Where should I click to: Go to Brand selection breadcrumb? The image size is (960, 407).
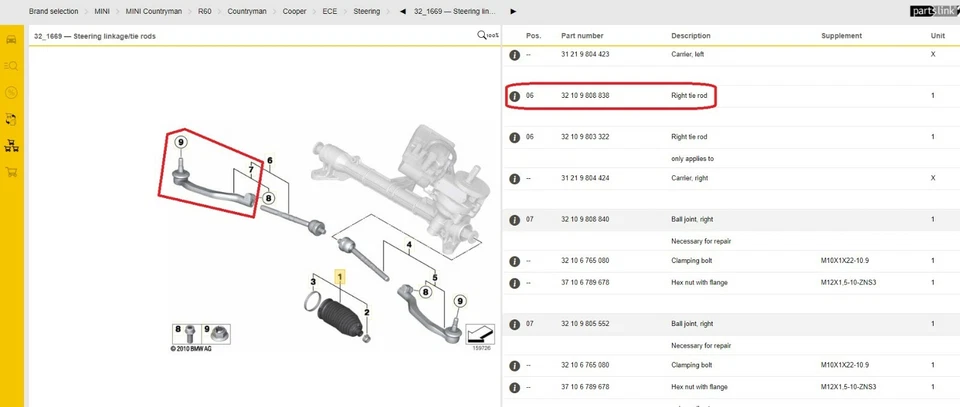click(x=53, y=11)
